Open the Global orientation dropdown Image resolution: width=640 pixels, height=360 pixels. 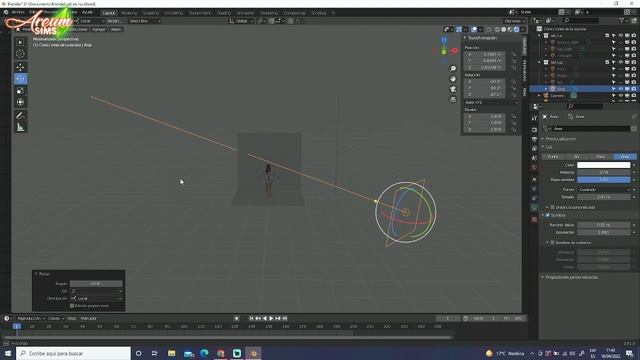coord(241,21)
